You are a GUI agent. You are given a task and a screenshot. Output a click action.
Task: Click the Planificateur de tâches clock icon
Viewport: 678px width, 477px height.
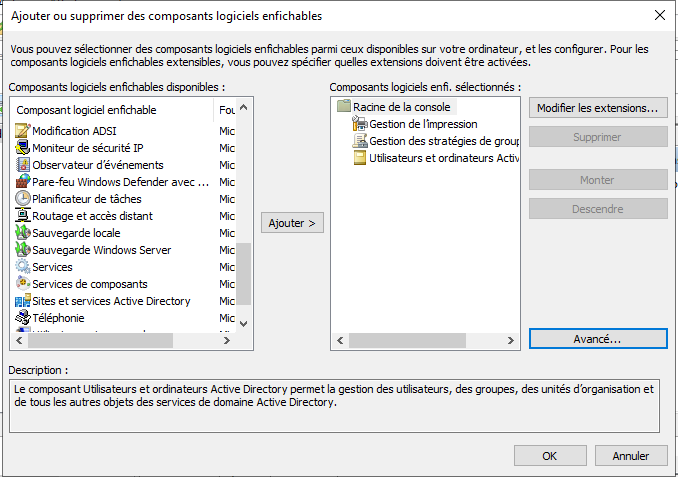[x=23, y=199]
